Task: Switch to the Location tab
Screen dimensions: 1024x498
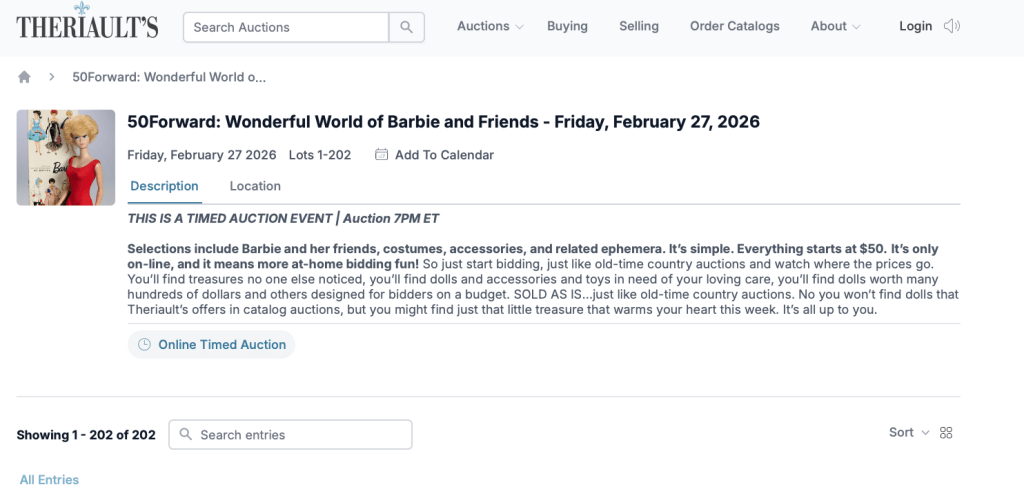Action: [255, 186]
